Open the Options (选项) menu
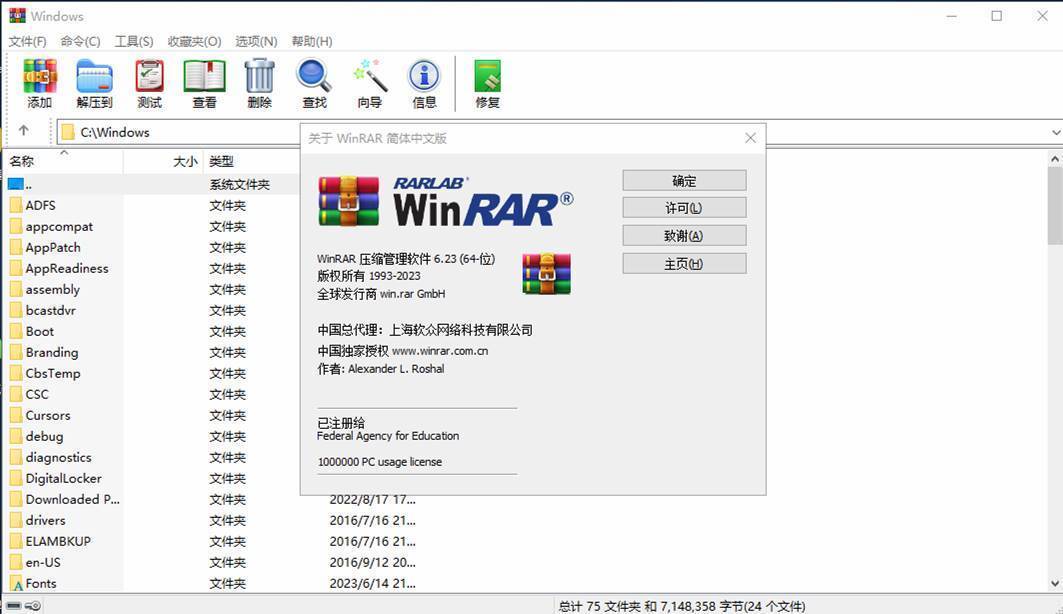 [256, 41]
